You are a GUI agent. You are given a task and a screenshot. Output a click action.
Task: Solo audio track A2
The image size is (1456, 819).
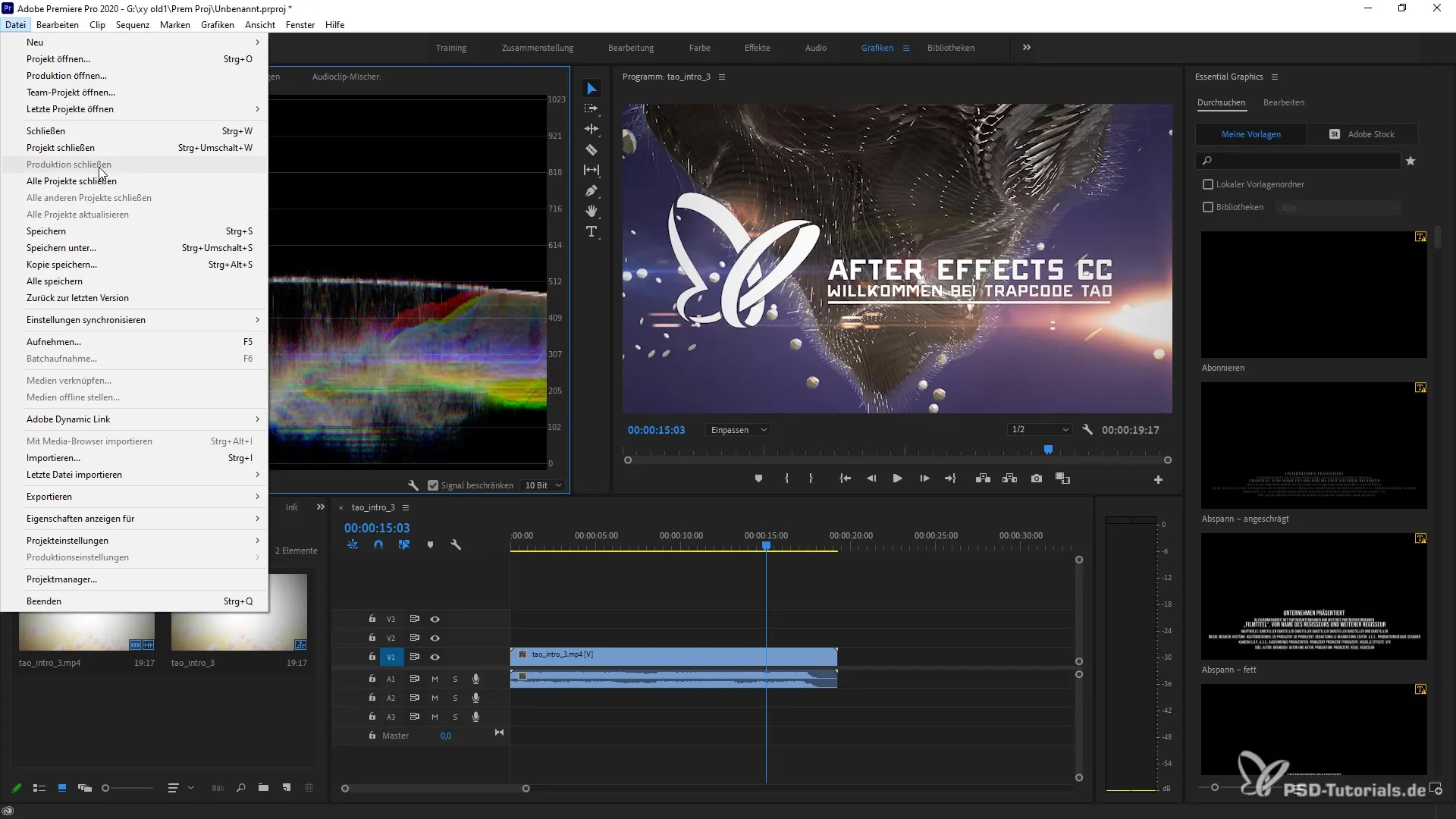[455, 698]
